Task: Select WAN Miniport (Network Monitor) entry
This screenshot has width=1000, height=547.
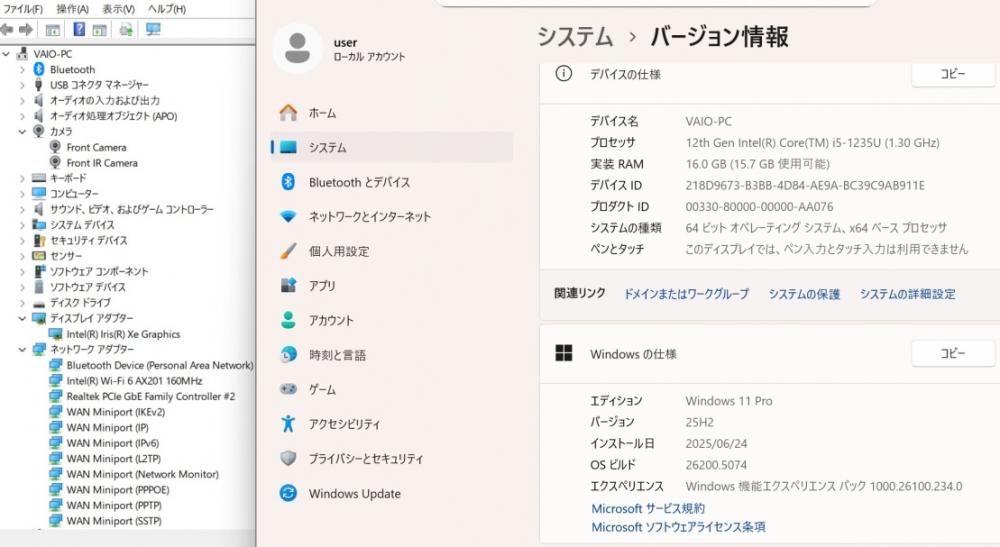Action: point(142,474)
